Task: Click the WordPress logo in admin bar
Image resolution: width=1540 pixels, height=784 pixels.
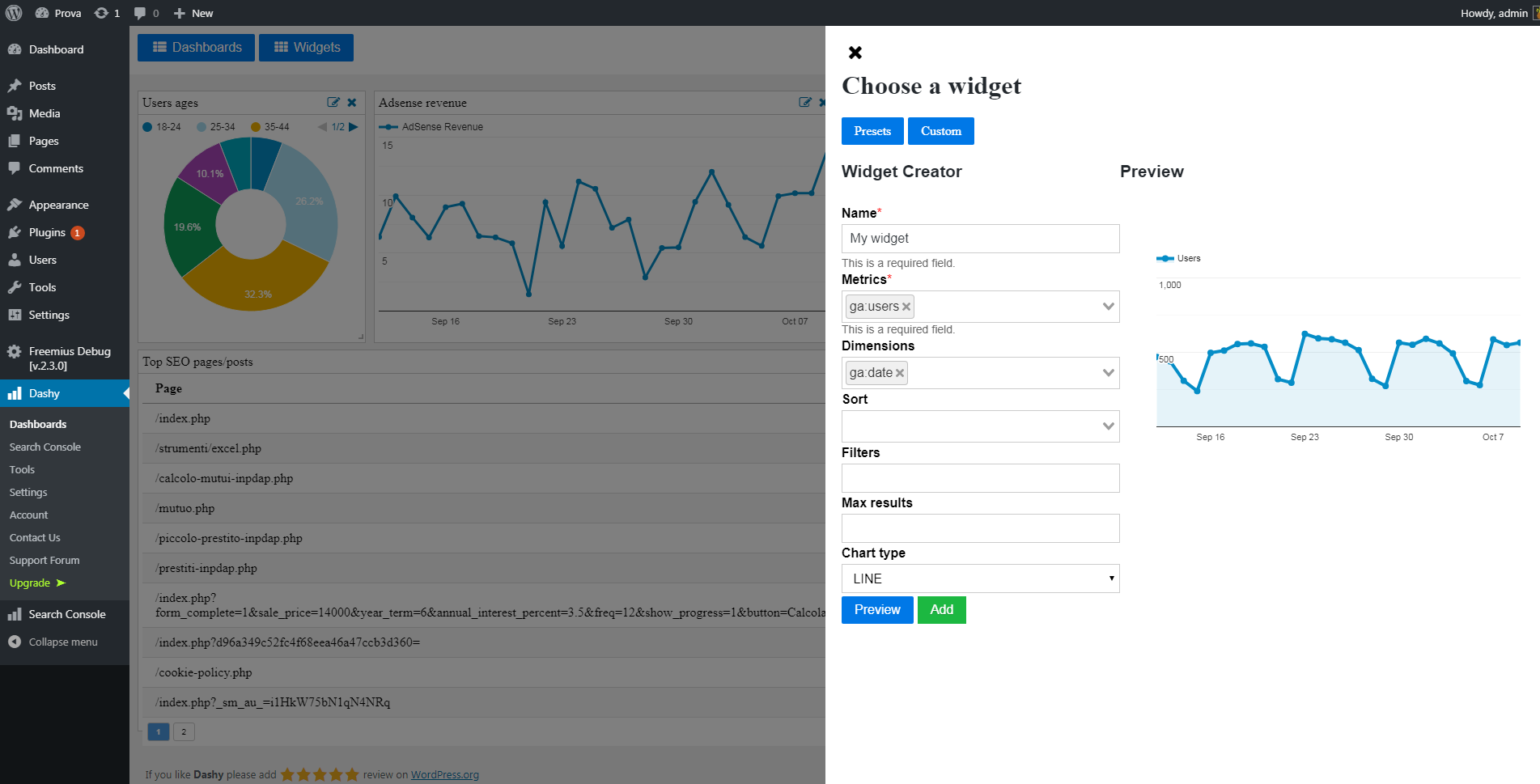Action: coord(14,13)
